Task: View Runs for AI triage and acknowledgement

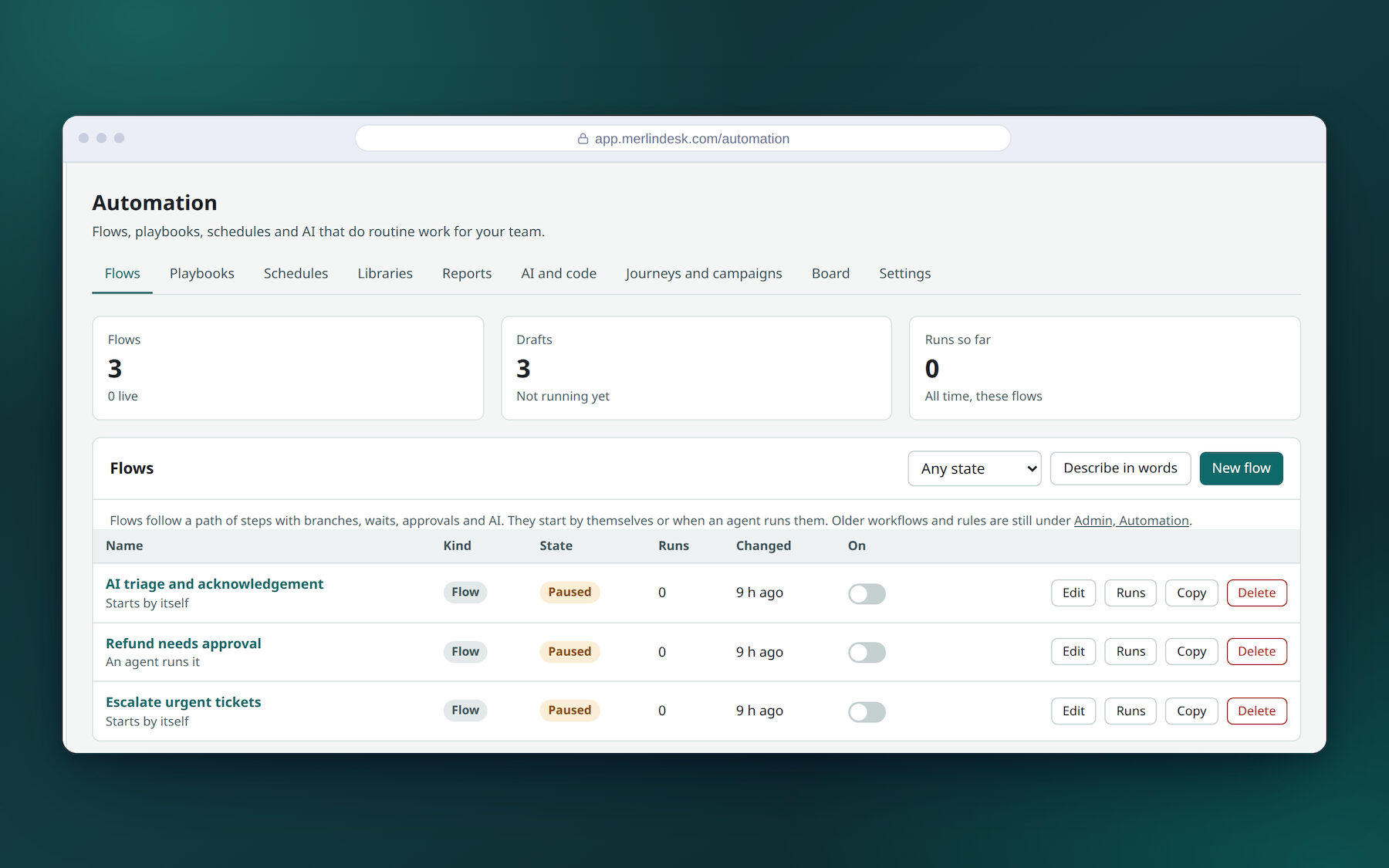Action: 1130,593
